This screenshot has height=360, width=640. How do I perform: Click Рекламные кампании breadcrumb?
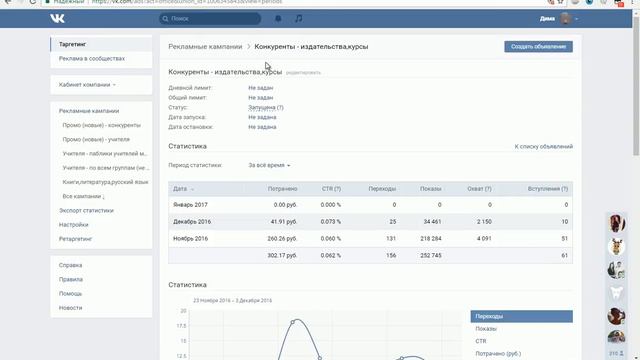point(205,47)
